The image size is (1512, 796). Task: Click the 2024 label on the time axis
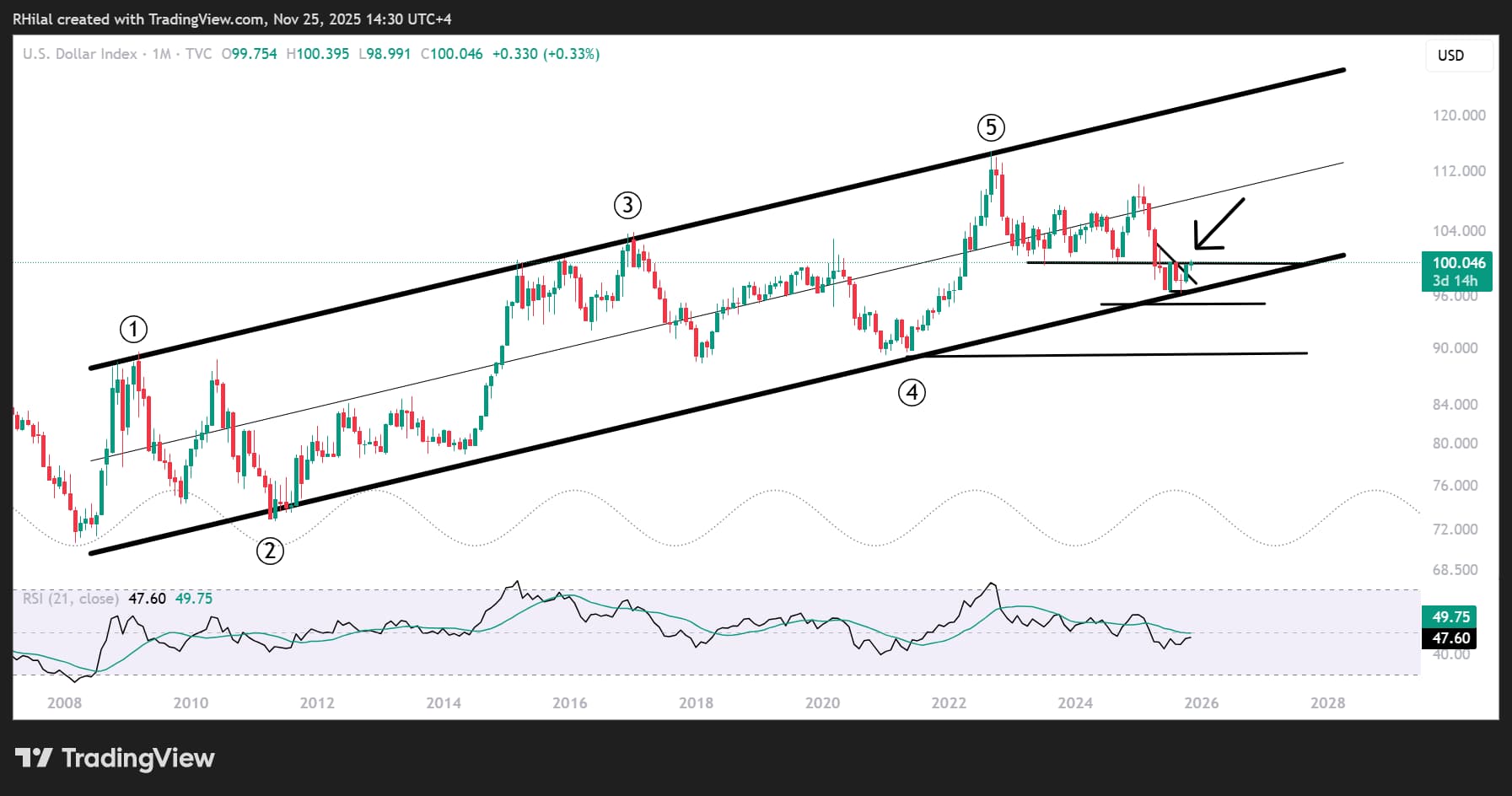tap(1075, 702)
